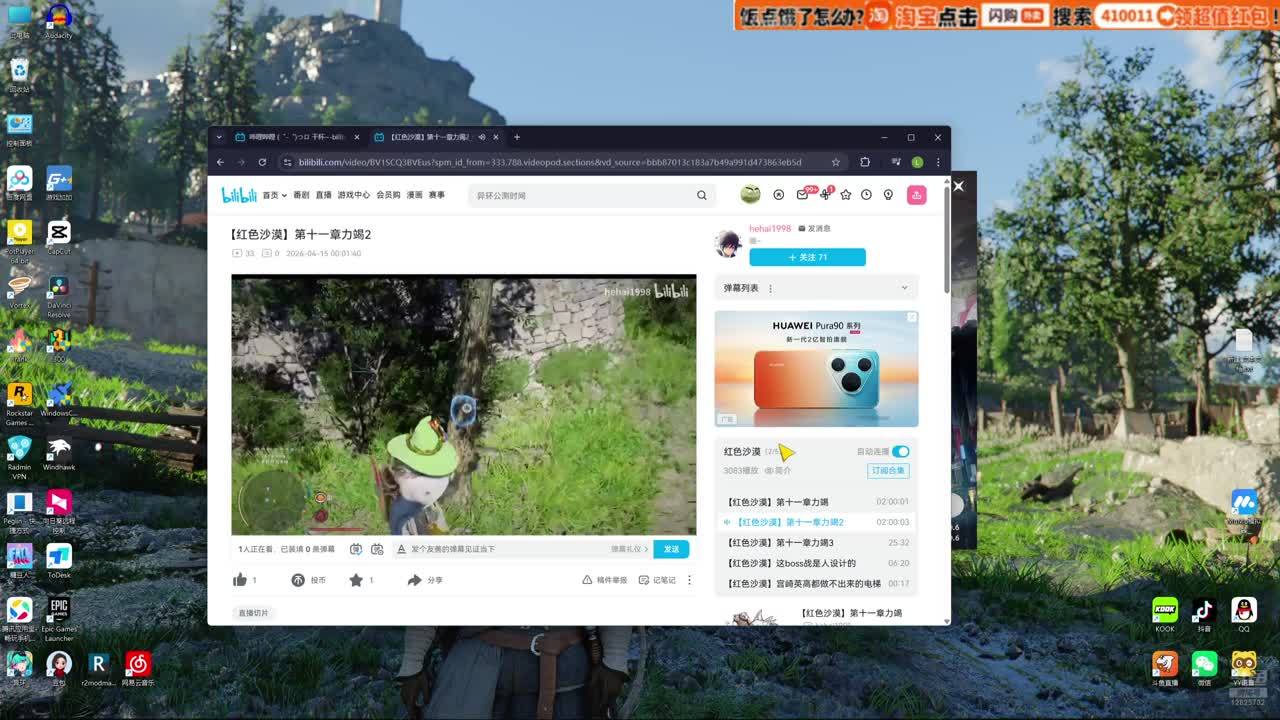Click the share arrow icon
Screen dimensions: 1280x720
[414, 580]
